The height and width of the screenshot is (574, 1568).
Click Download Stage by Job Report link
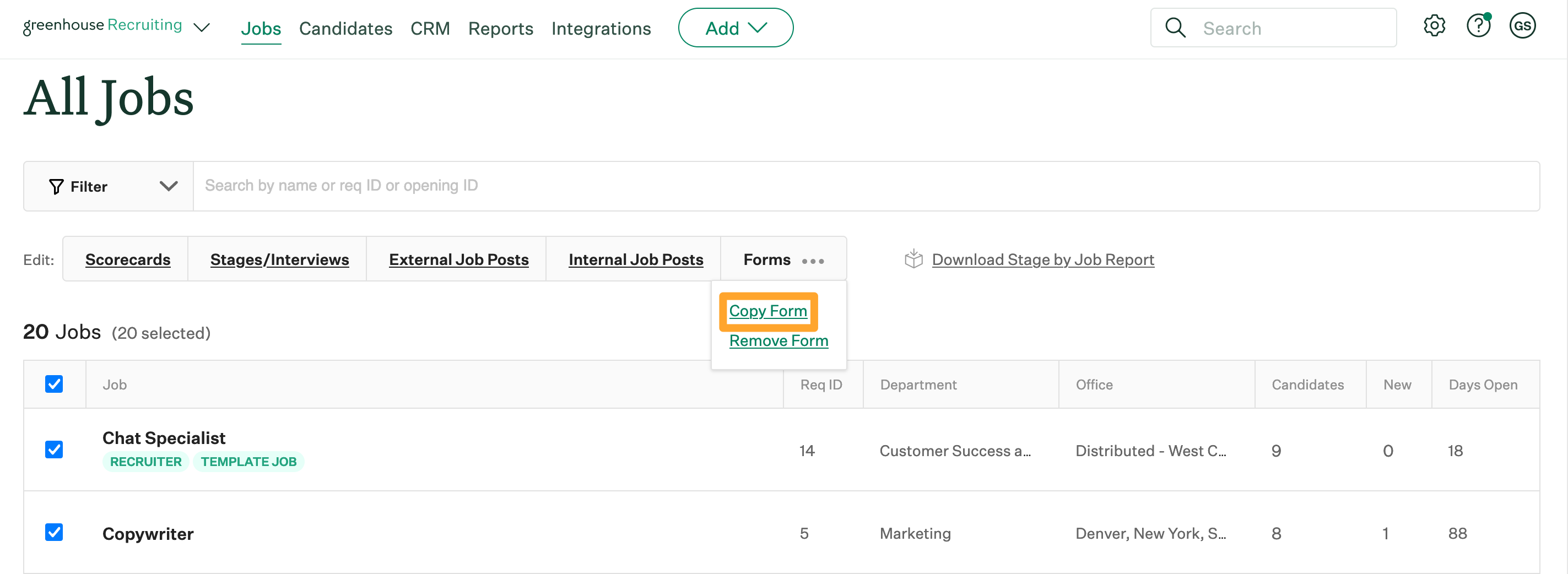click(x=1042, y=260)
